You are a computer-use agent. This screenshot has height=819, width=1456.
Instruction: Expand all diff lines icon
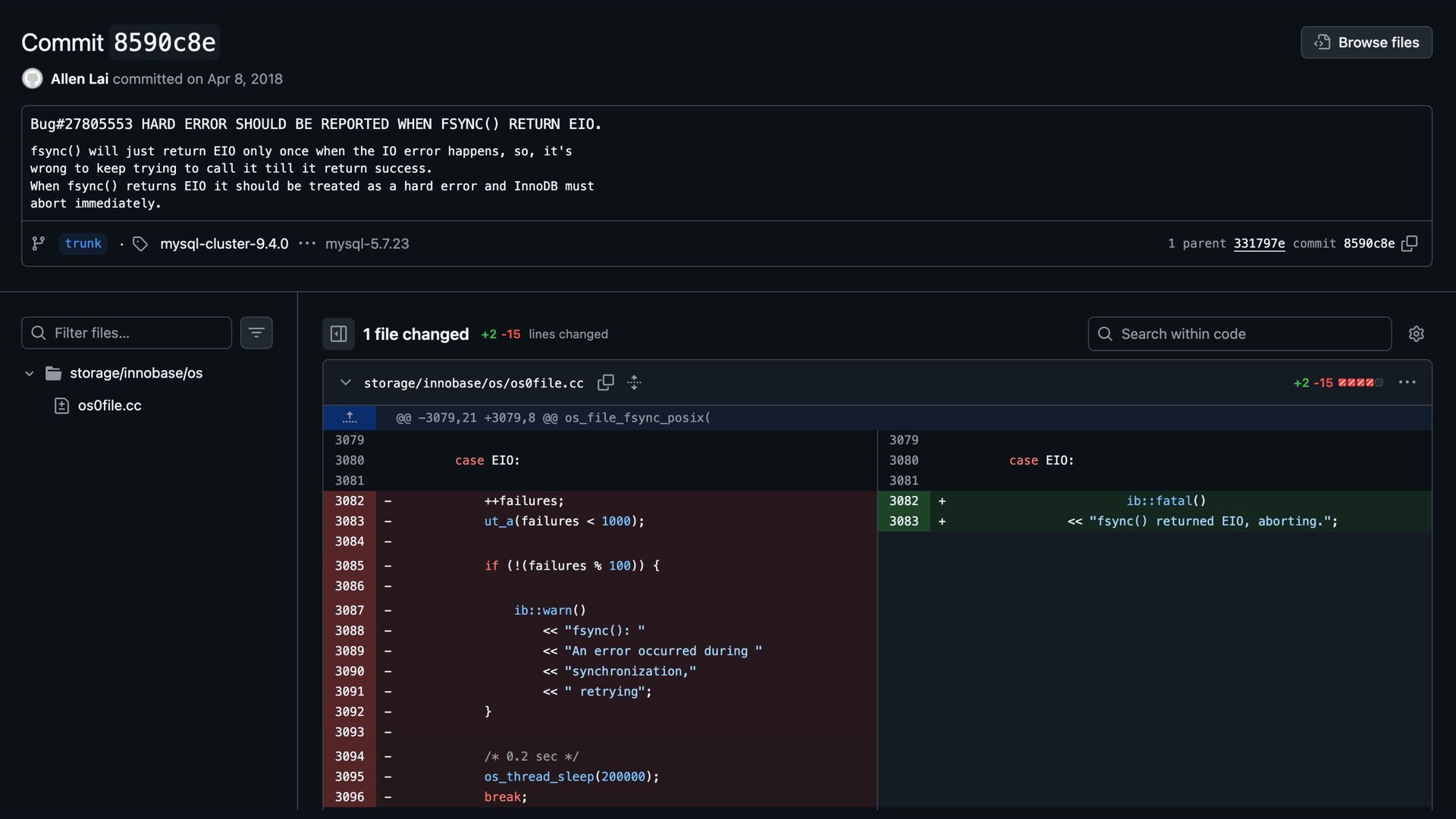pos(635,383)
